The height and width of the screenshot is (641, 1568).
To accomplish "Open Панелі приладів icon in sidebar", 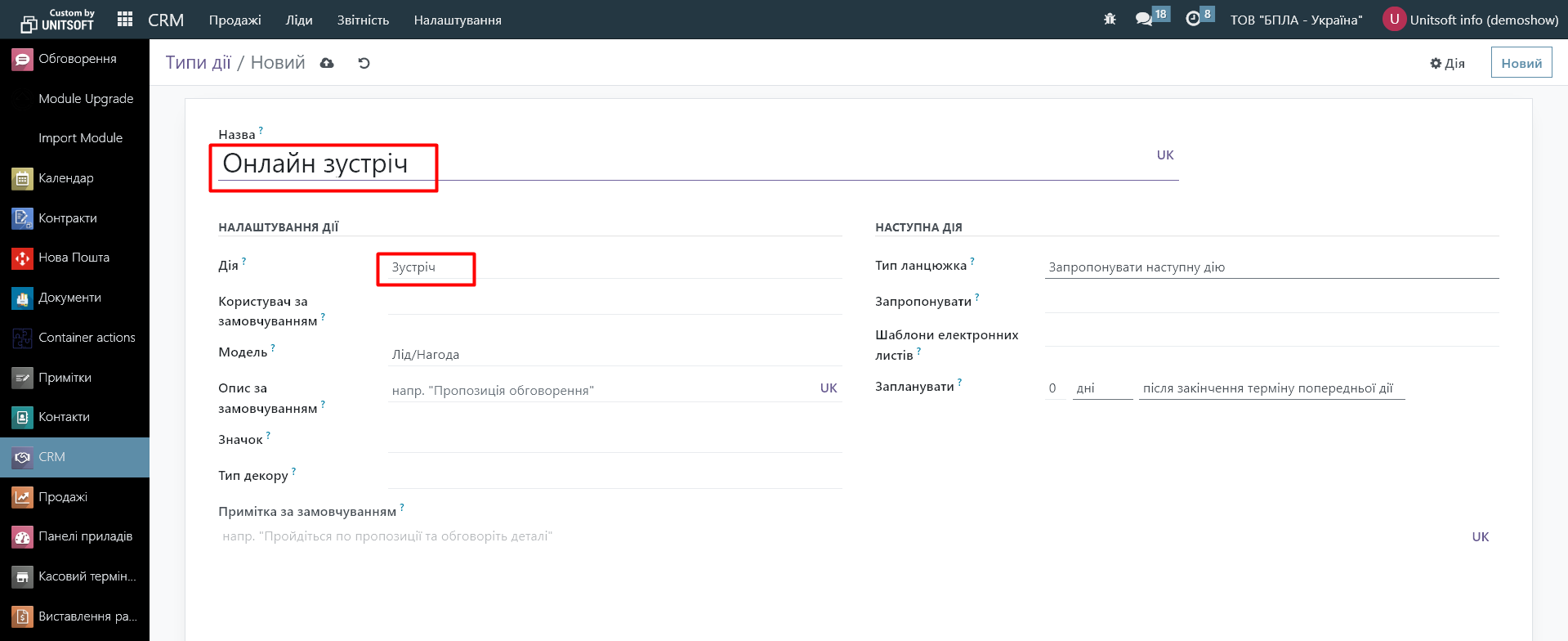I will click(x=22, y=536).
